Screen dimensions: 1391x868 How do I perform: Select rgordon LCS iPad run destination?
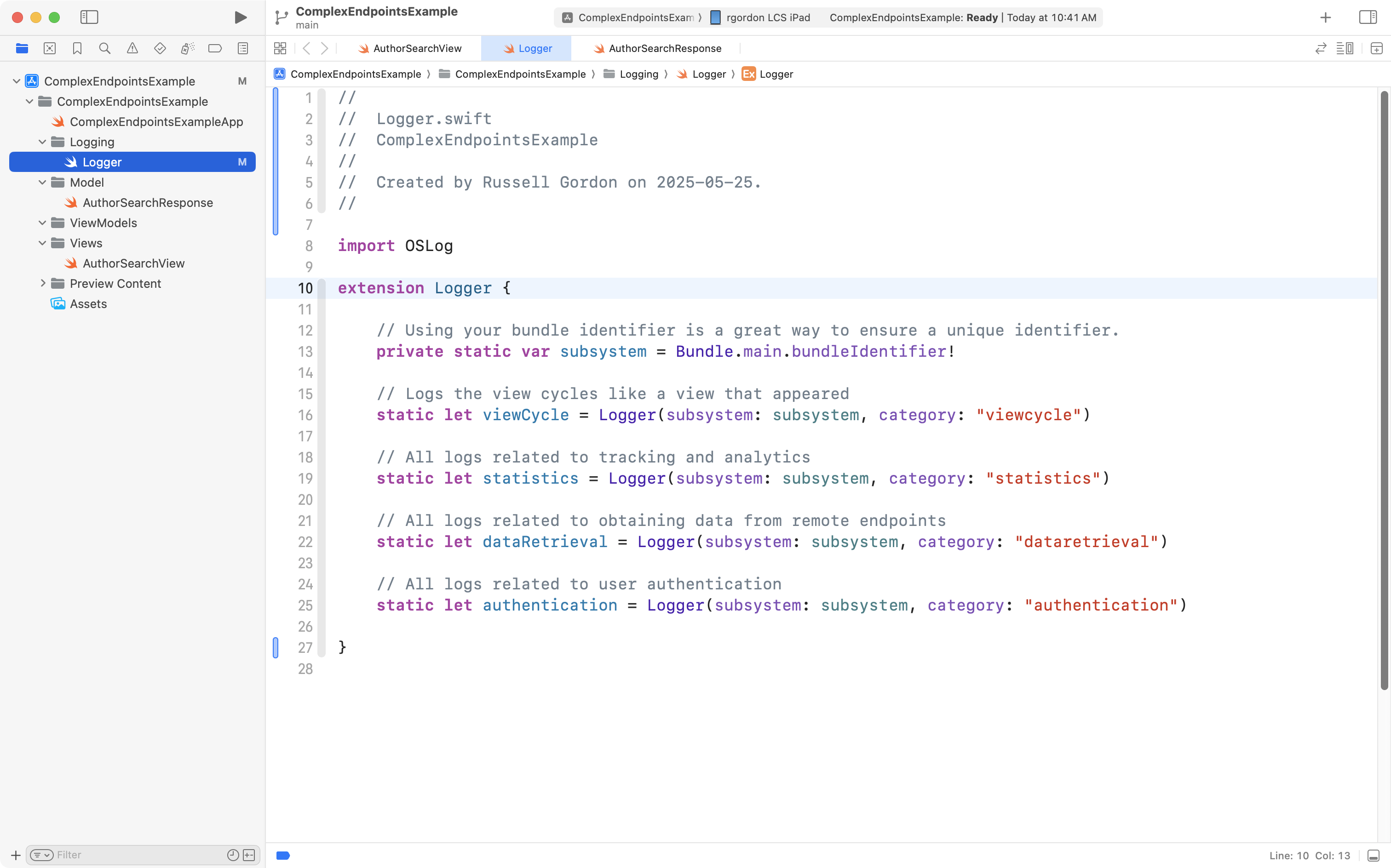point(767,17)
